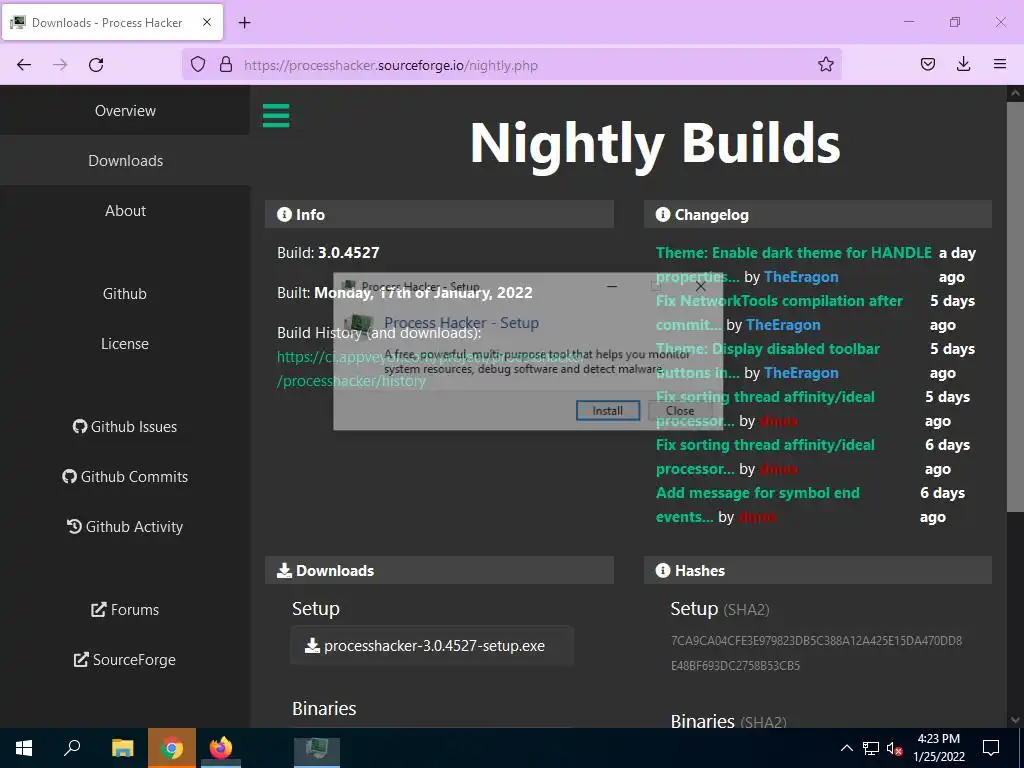This screenshot has height=768, width=1024.
Task: Open the appveyor build history link
Action: 429,368
